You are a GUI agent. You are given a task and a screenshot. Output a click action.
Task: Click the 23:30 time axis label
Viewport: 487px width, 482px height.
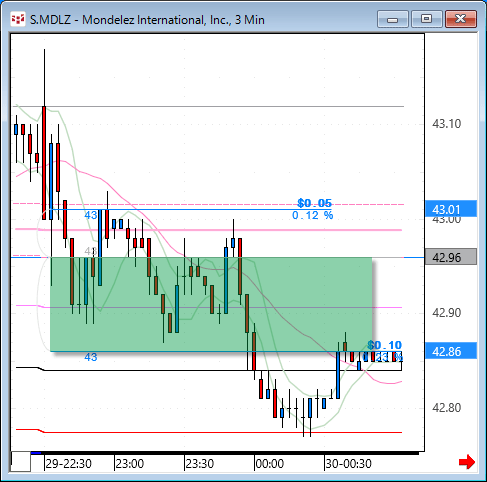(200, 464)
